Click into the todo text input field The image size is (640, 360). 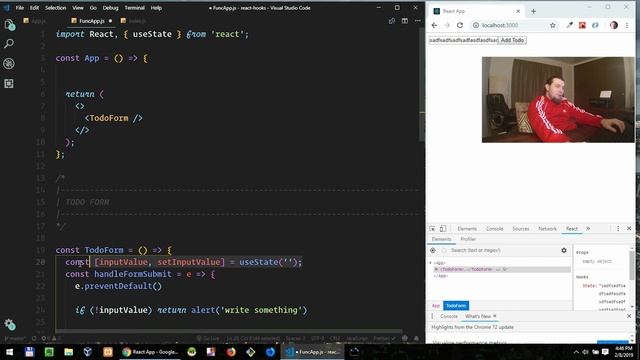tap(463, 40)
